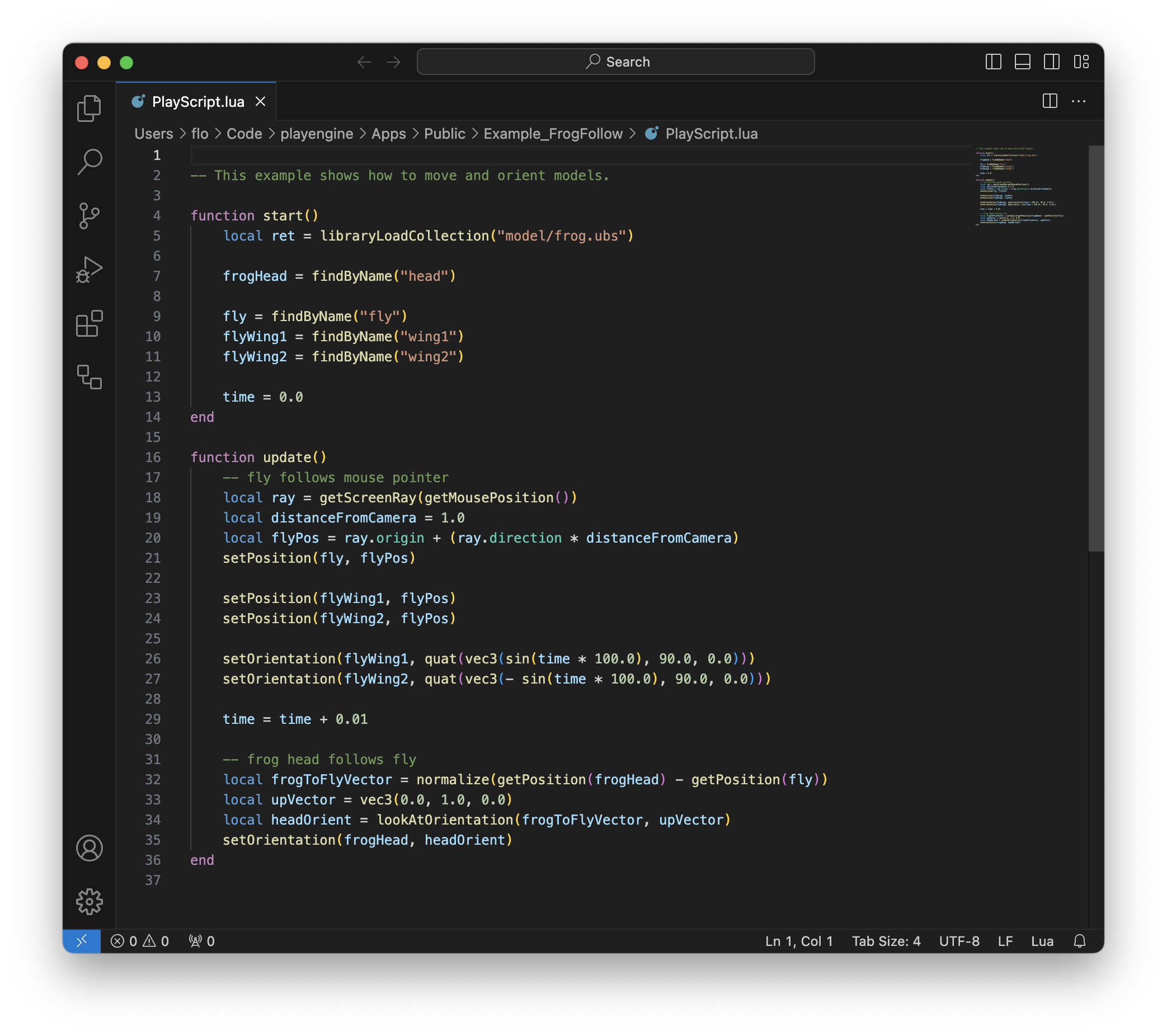Toggle the primary sidebar layout control
This screenshot has height=1036, width=1167.
pyautogui.click(x=994, y=62)
